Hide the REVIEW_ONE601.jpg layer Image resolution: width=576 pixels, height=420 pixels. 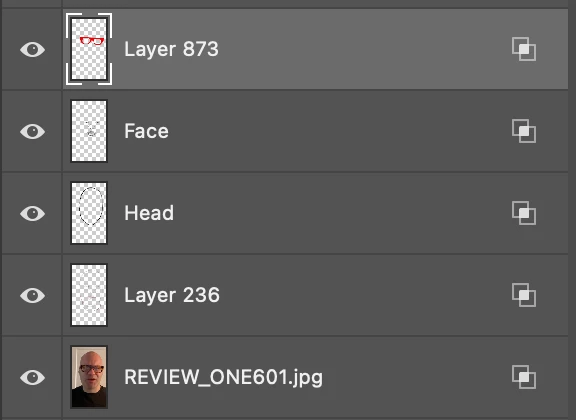coord(32,377)
